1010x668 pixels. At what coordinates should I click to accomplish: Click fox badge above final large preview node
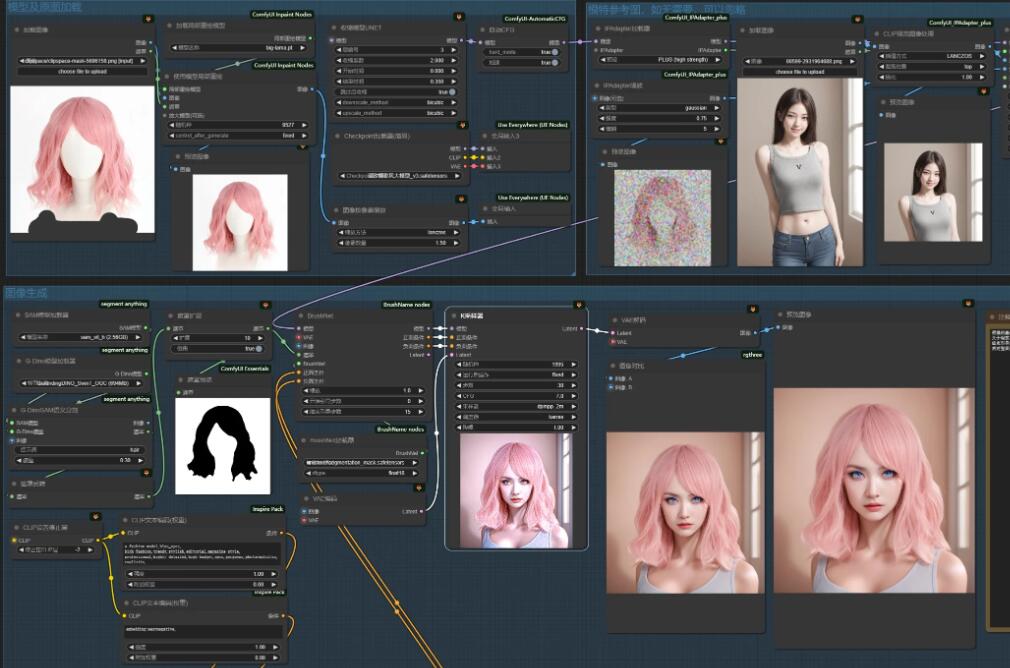(968, 303)
